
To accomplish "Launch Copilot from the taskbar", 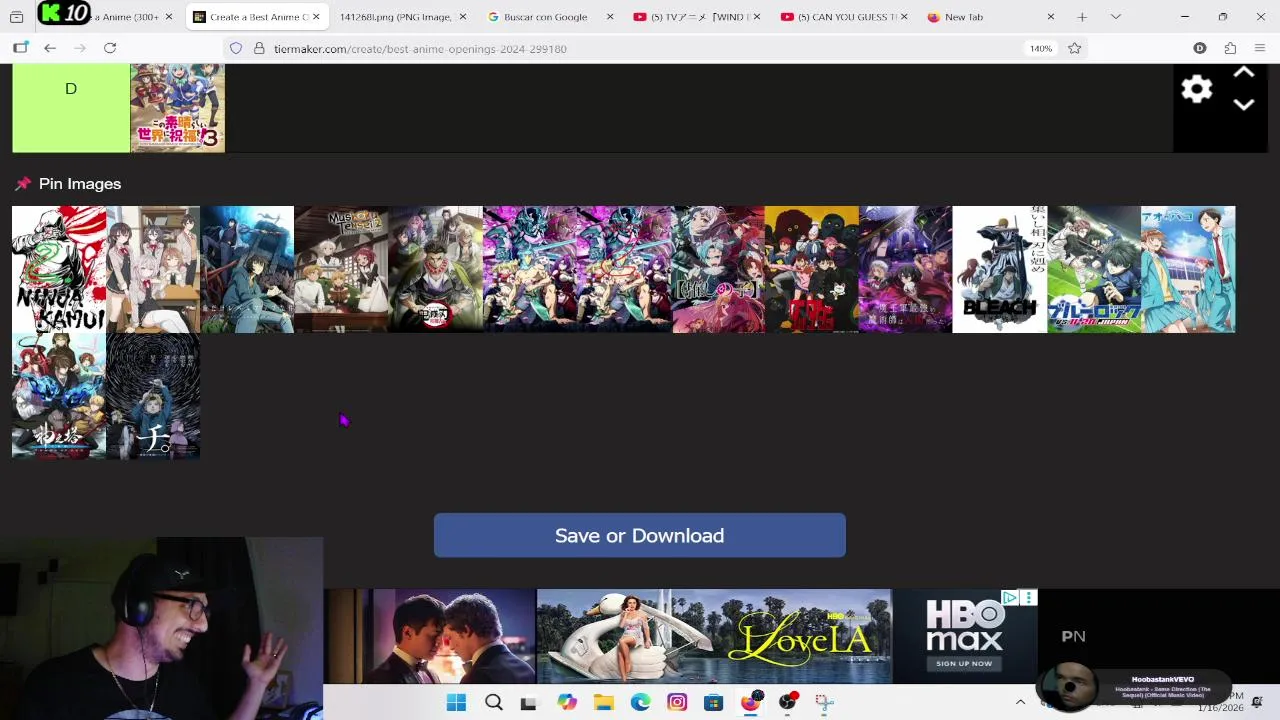I will 567,702.
